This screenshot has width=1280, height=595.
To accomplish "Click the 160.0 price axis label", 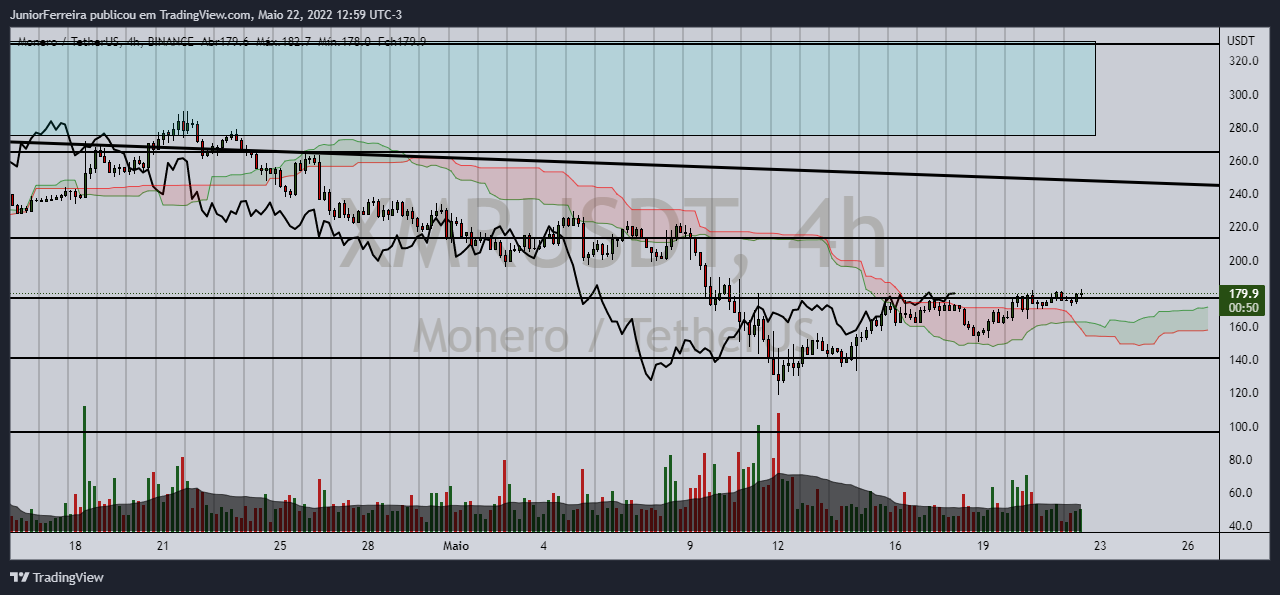I will click(x=1243, y=327).
